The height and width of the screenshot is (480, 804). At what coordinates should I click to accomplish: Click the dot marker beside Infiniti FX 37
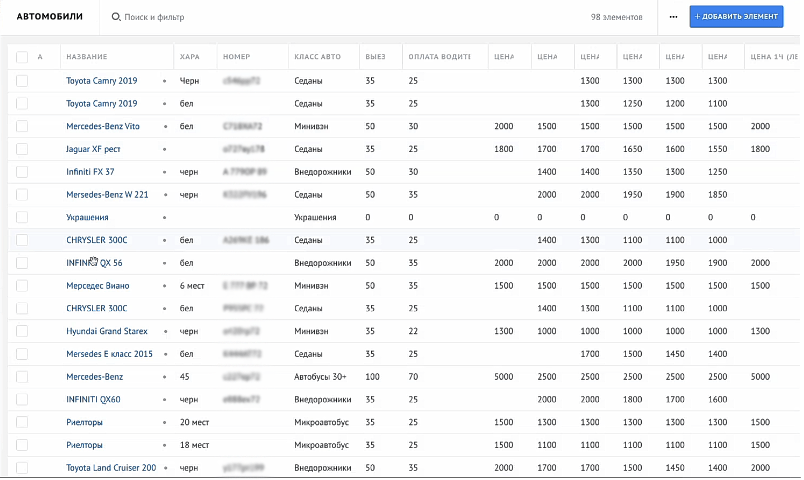pyautogui.click(x=165, y=172)
